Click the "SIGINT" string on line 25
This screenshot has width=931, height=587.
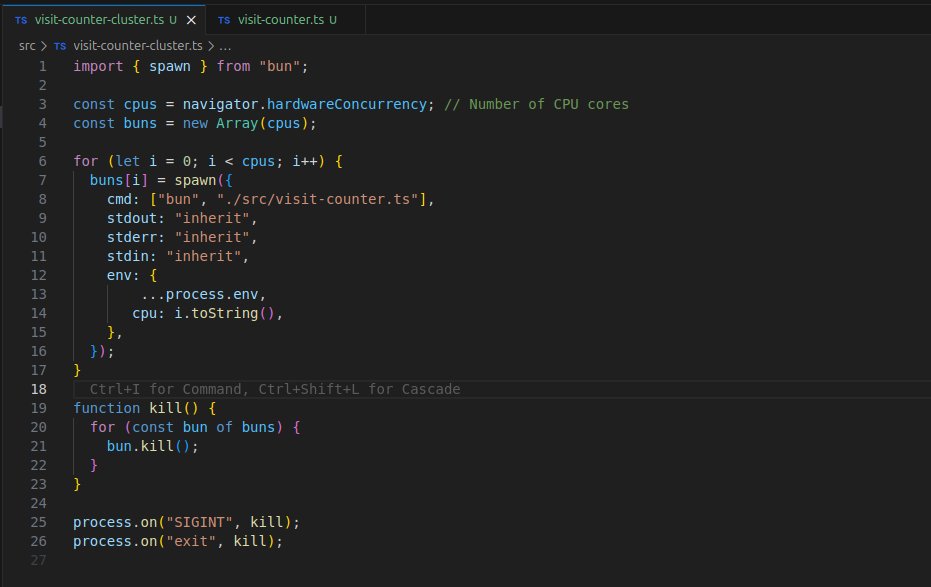200,522
